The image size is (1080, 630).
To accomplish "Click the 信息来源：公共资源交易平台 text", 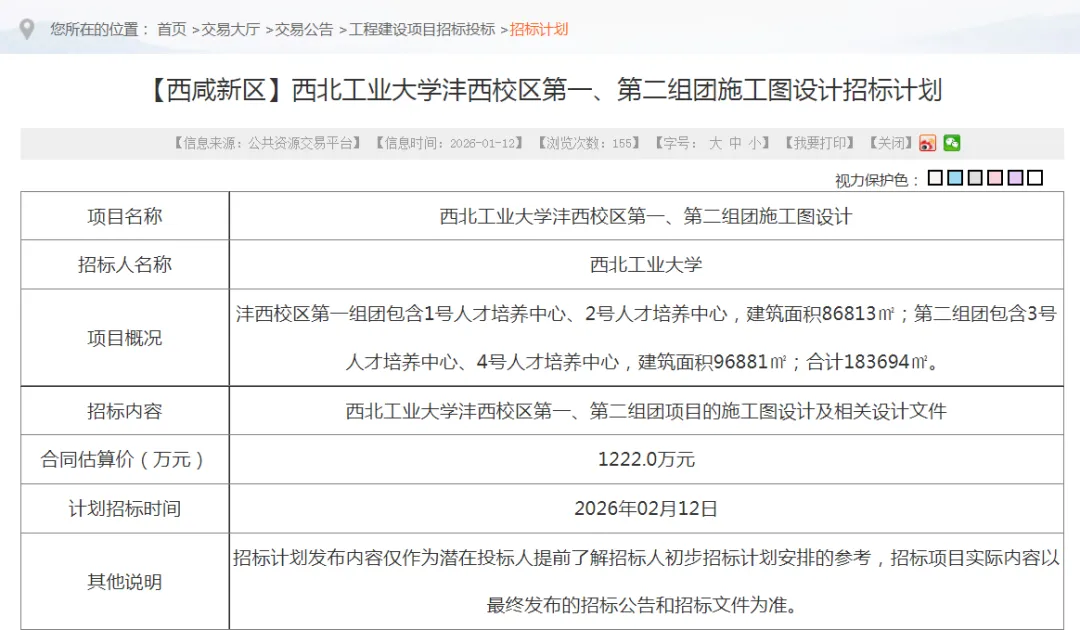I will (267, 143).
